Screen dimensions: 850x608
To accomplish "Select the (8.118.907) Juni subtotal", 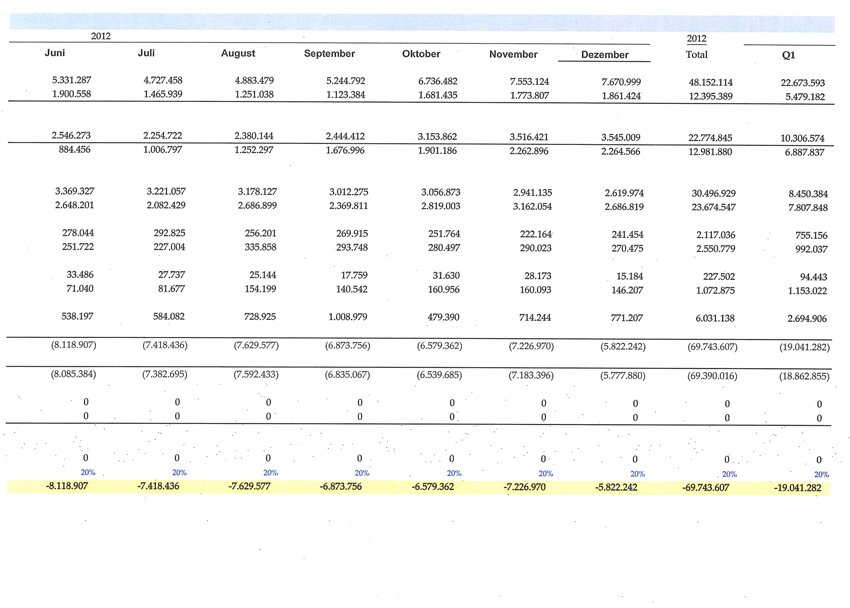I will coord(74,345).
